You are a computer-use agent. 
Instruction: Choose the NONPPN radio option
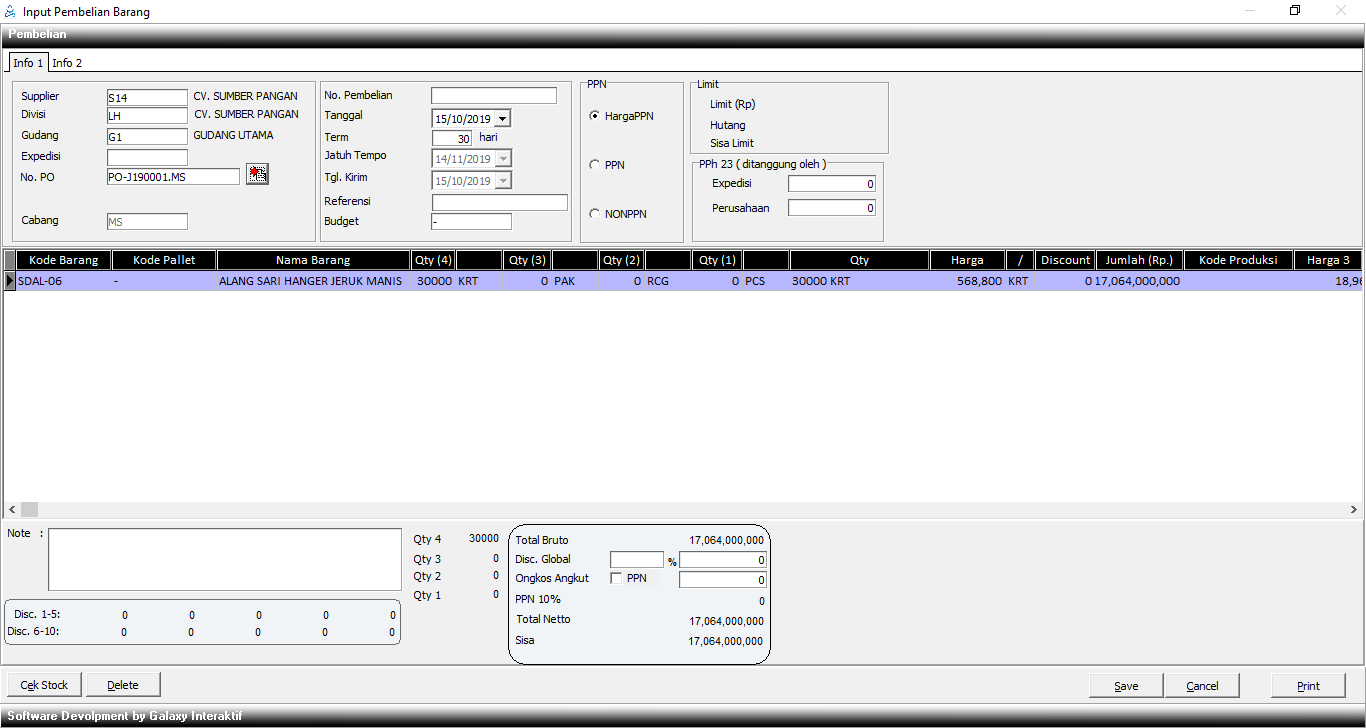tap(595, 214)
